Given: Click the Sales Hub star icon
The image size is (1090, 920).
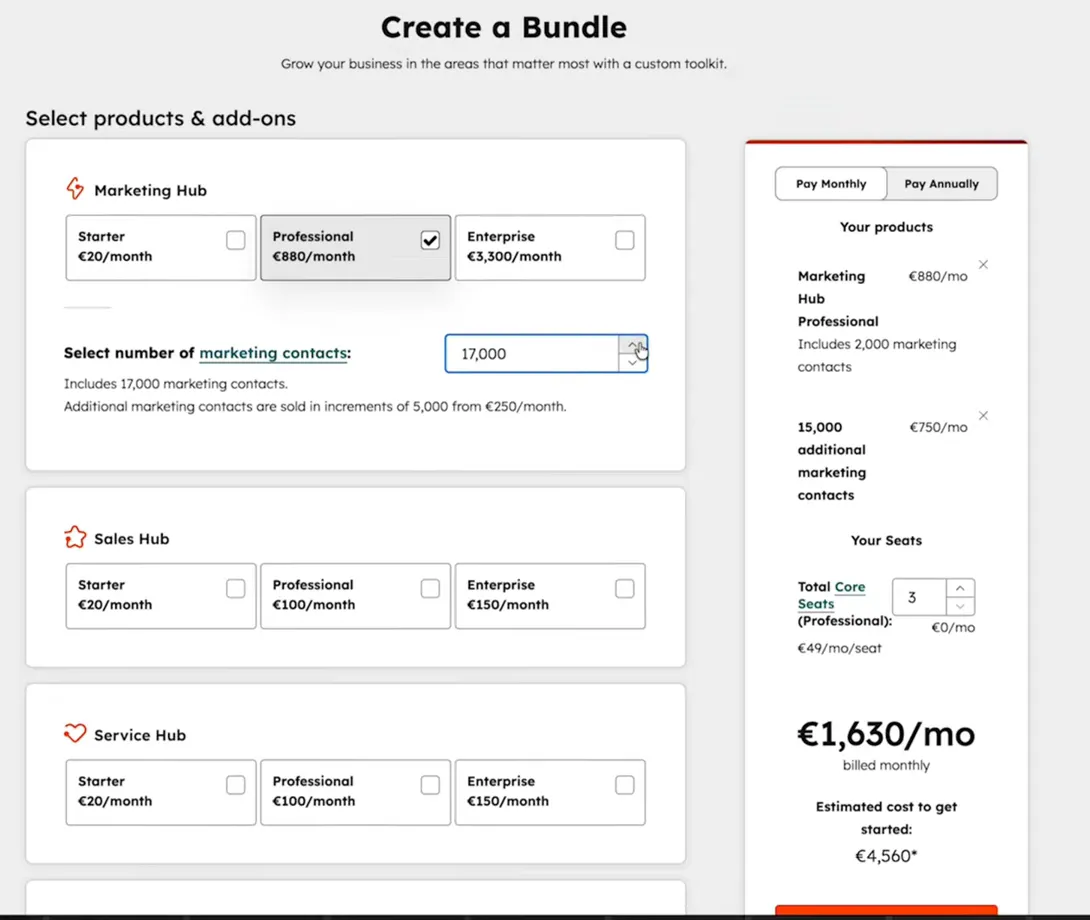Looking at the screenshot, I should click(x=75, y=537).
